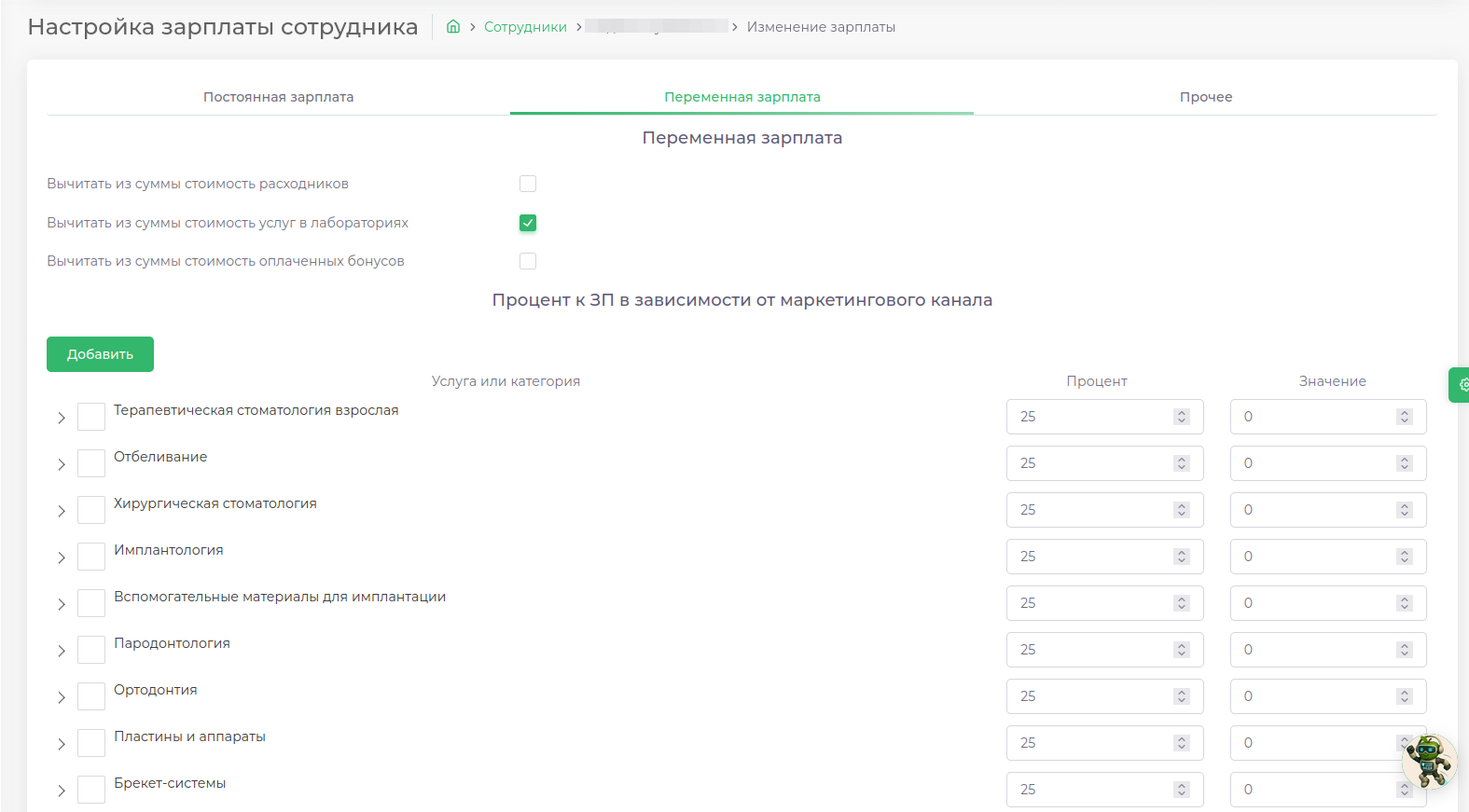Click the green Добавить button

[100, 354]
